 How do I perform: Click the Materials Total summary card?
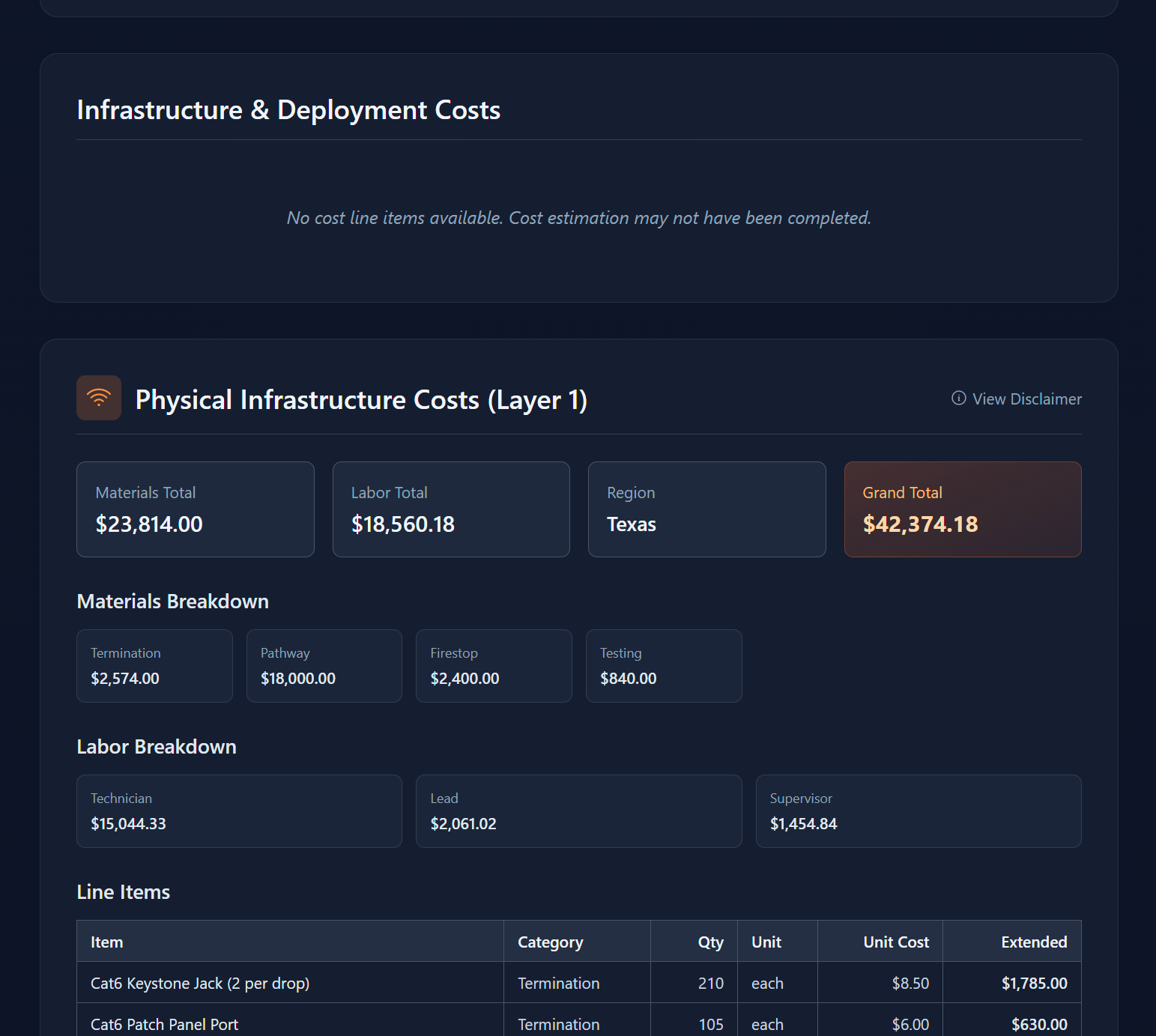click(x=195, y=509)
